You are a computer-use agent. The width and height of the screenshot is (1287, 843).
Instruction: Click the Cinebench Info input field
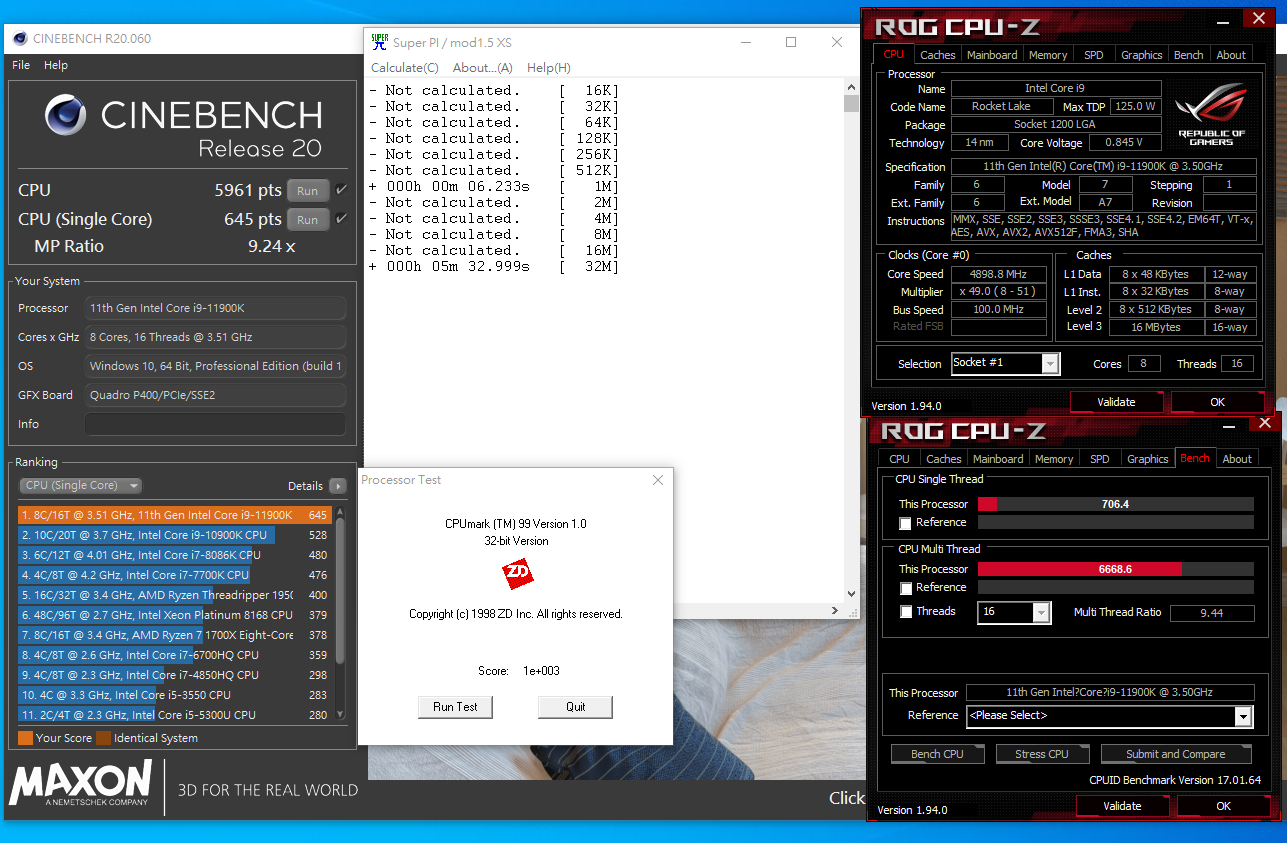(x=215, y=424)
